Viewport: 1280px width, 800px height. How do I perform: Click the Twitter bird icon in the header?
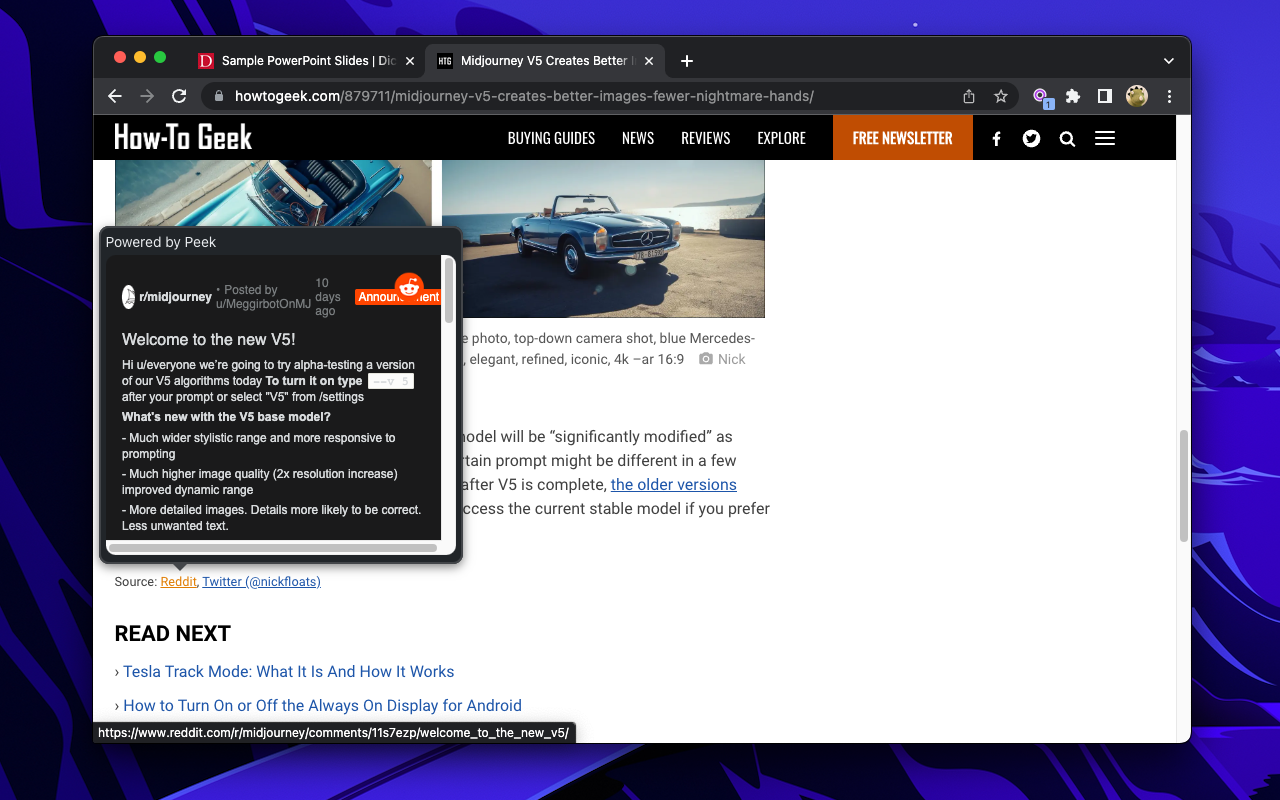pos(1031,138)
